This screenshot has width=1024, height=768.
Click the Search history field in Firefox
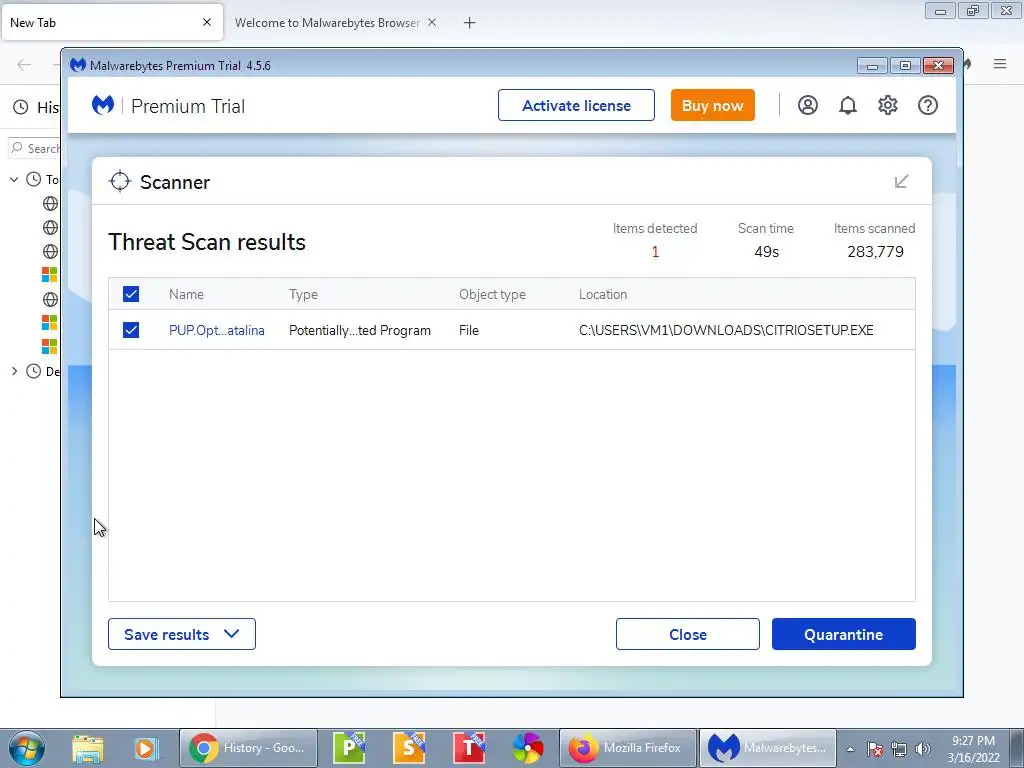pos(34,148)
